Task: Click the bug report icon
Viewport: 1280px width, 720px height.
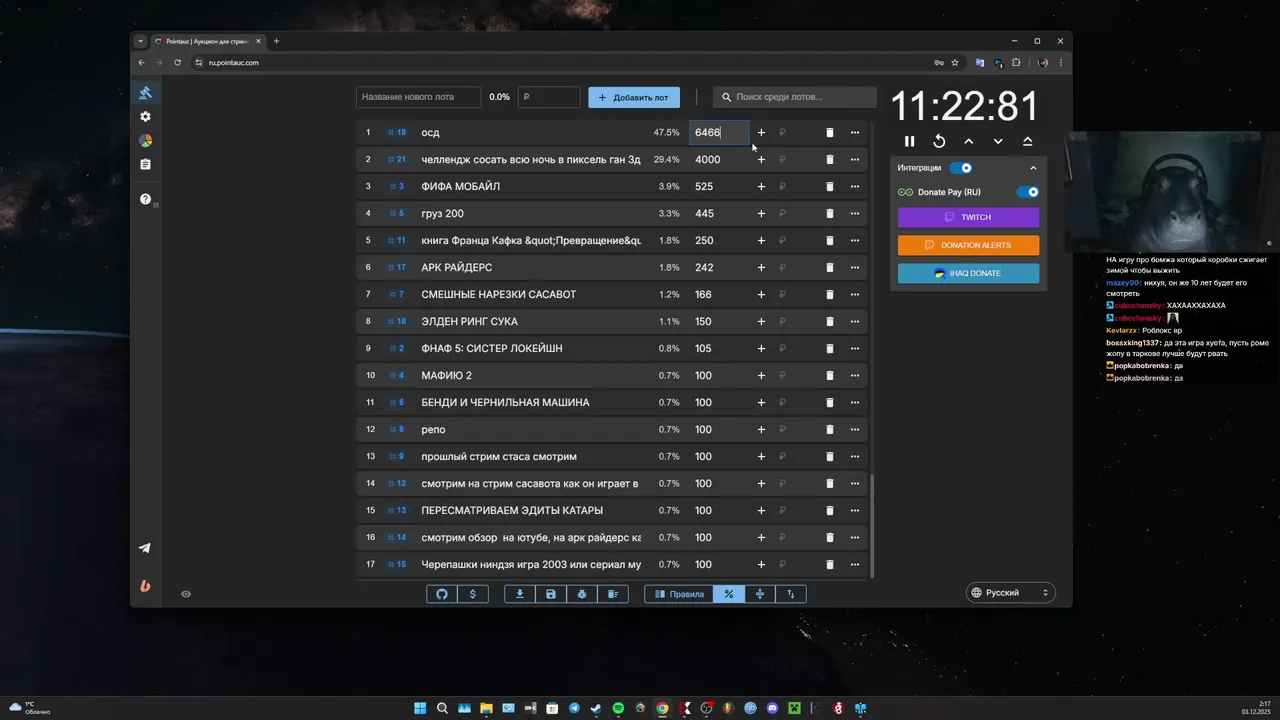Action: [x=582, y=594]
